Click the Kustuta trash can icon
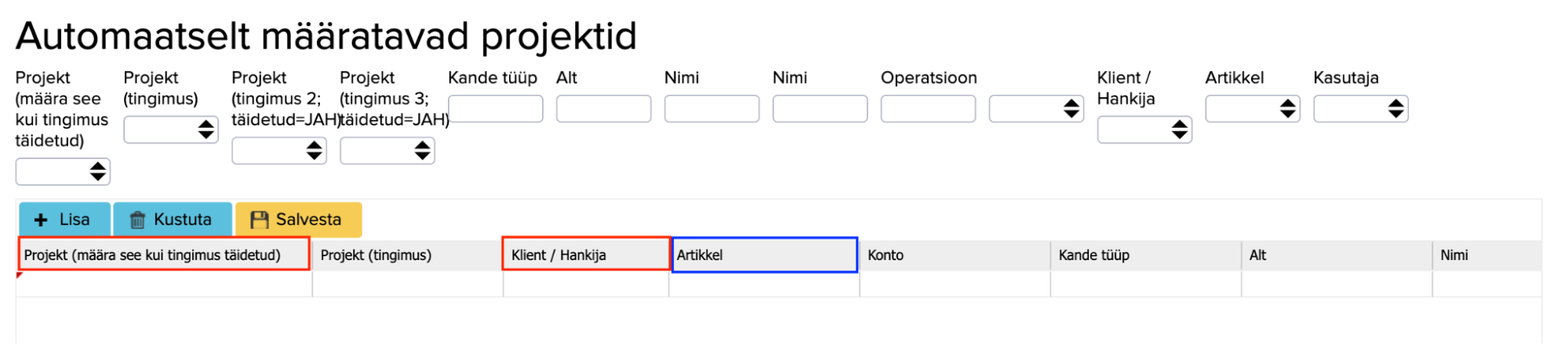Image resolution: width=1568 pixels, height=344 pixels. (x=137, y=220)
